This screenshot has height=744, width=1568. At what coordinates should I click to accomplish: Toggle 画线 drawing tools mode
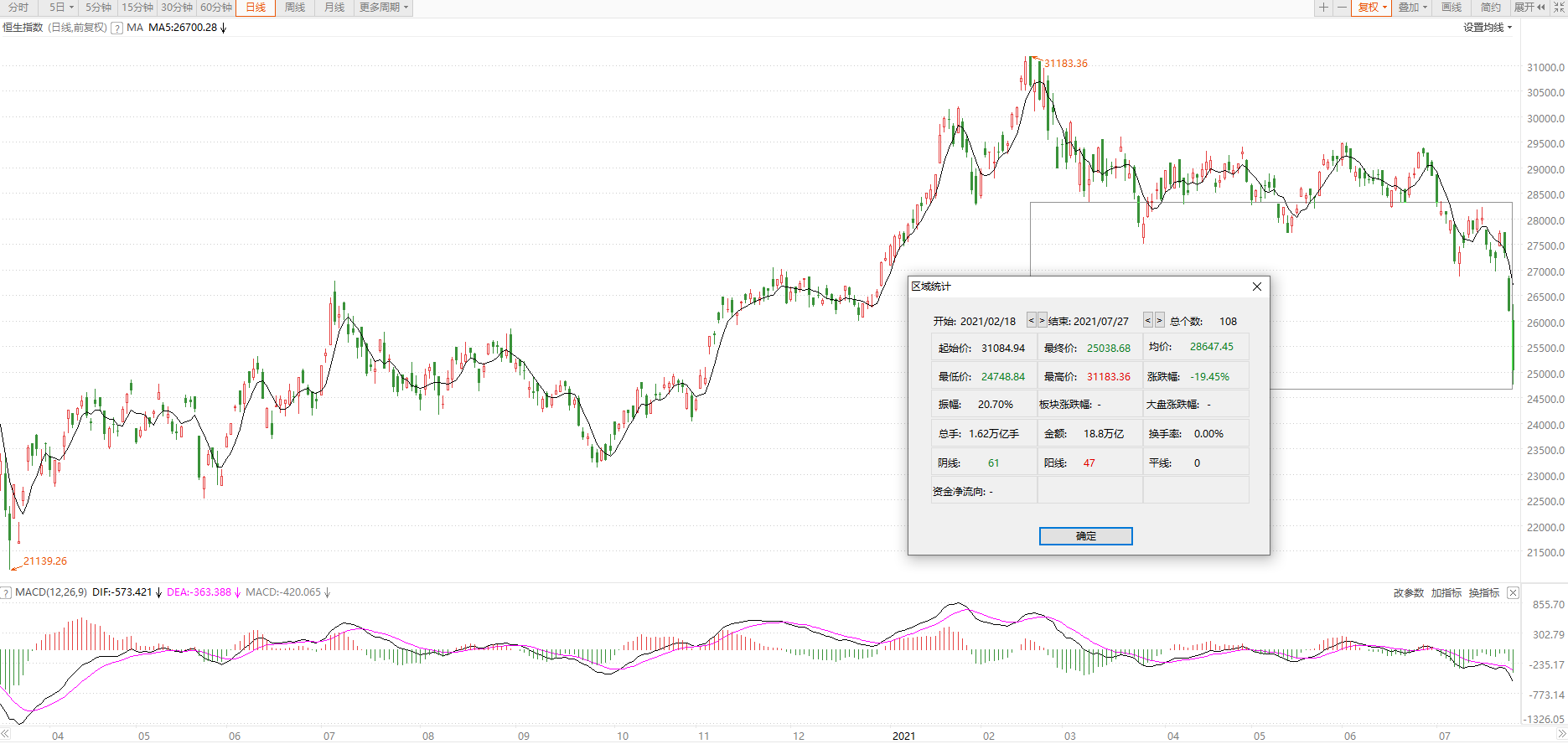(1452, 8)
